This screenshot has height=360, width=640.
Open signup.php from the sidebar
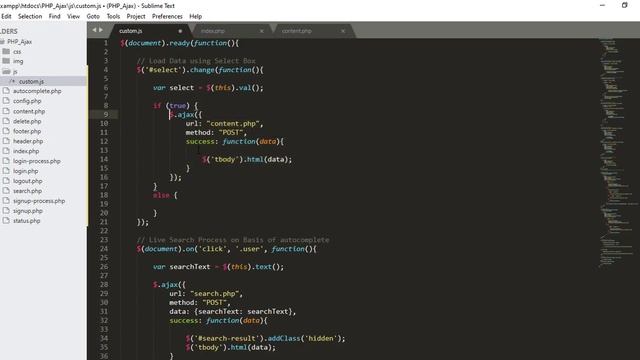tap(28, 211)
